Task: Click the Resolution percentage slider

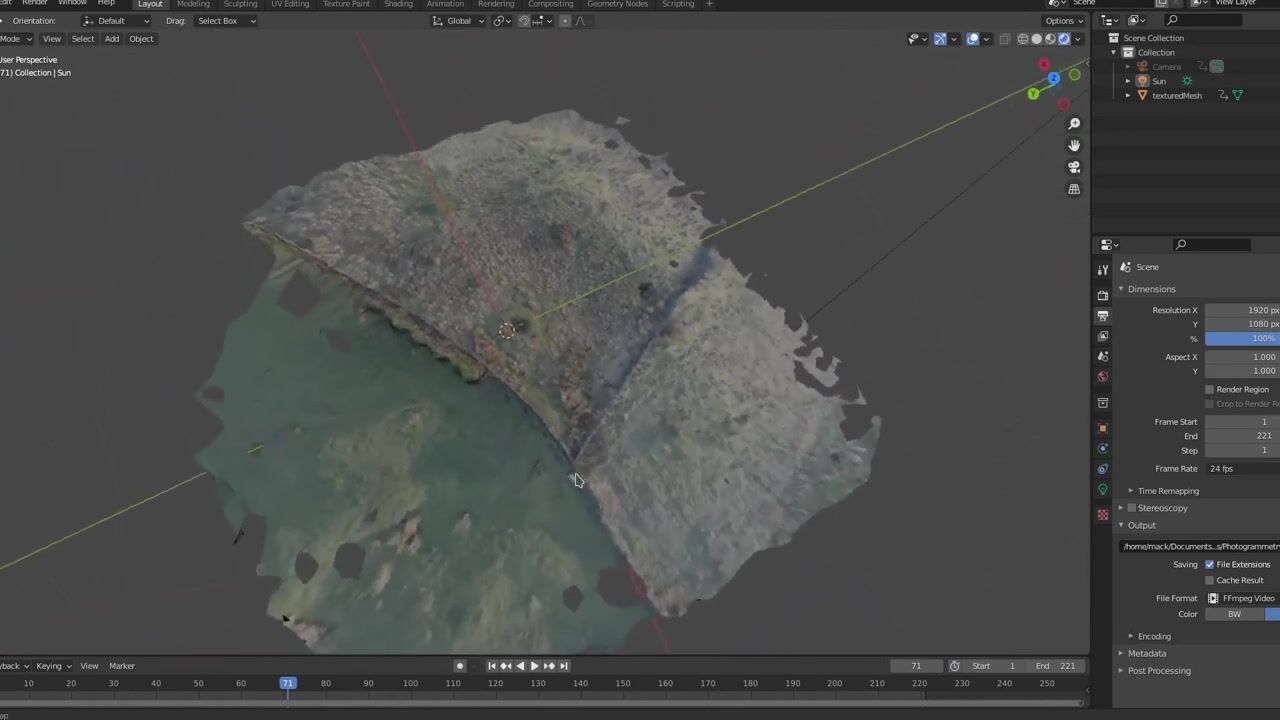Action: (1242, 339)
